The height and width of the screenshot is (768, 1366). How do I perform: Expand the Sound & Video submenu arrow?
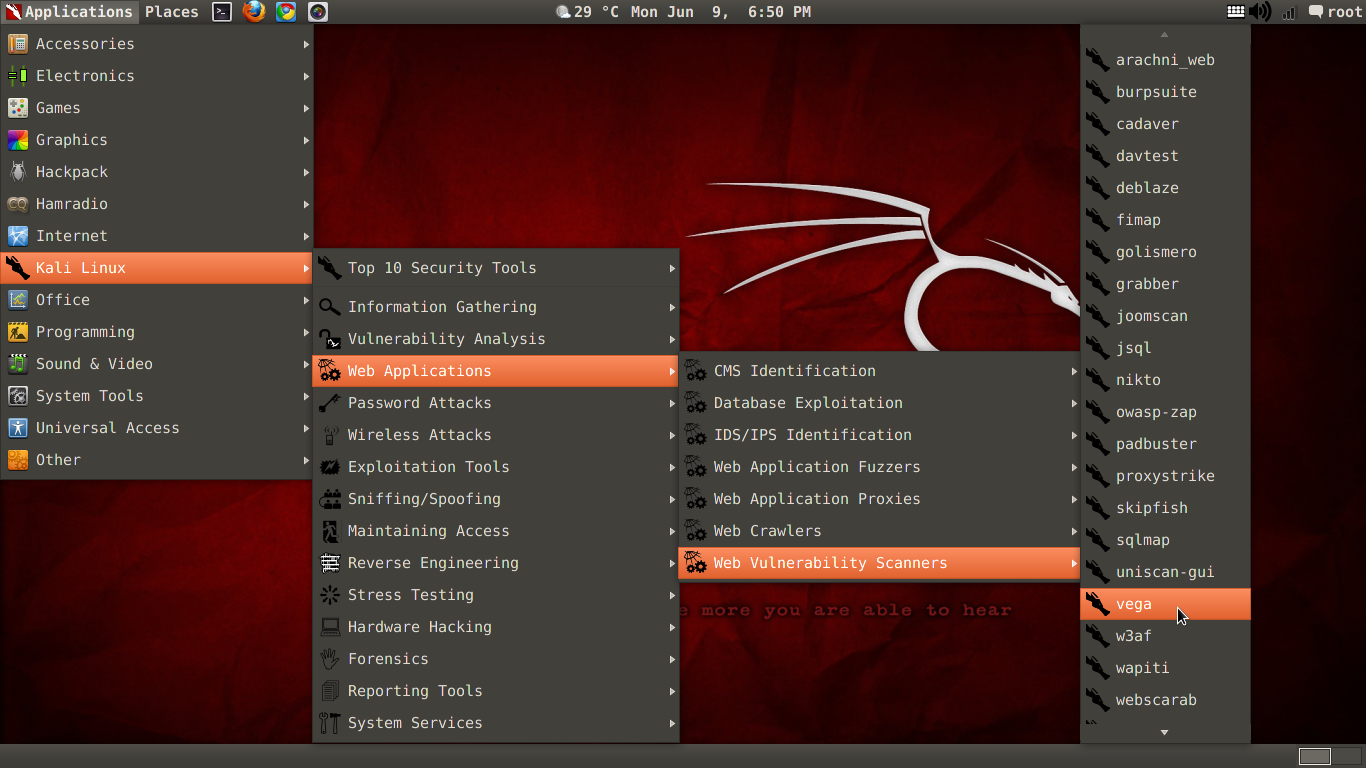click(306, 364)
